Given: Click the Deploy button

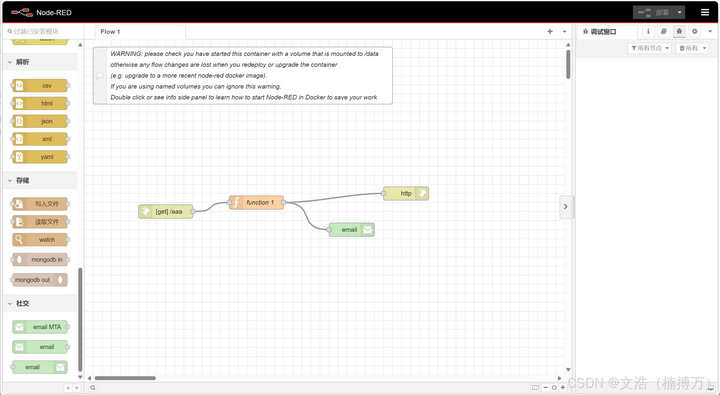Looking at the screenshot, I should click(653, 12).
